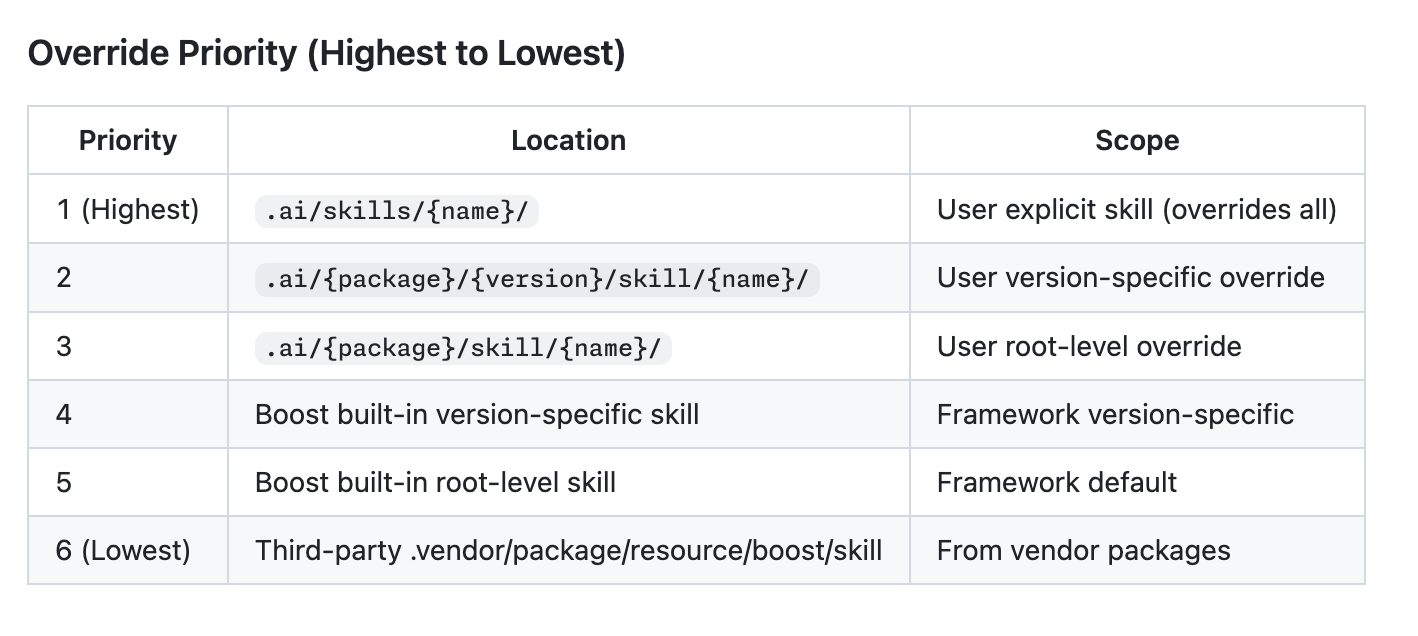
Task: Click the Priority column header
Action: [x=128, y=140]
